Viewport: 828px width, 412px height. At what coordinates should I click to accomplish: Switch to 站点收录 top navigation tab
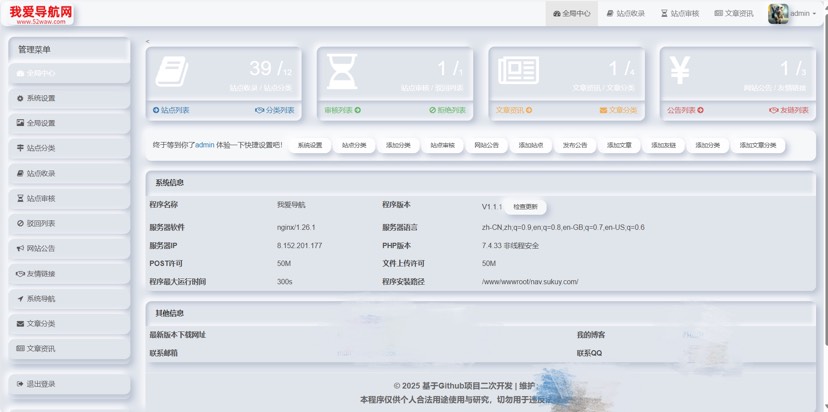(626, 14)
